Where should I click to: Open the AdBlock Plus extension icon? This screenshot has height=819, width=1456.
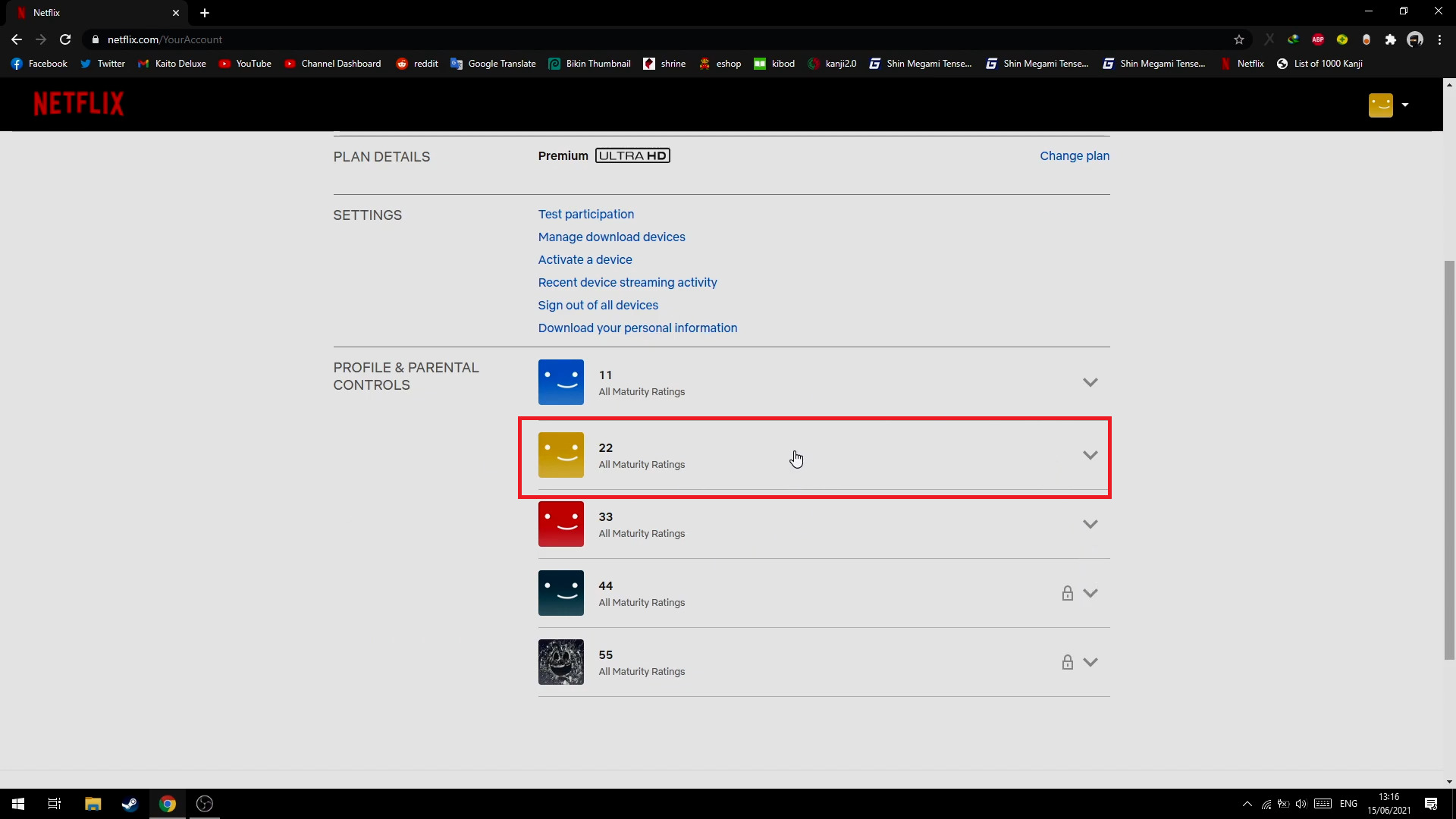(x=1318, y=39)
